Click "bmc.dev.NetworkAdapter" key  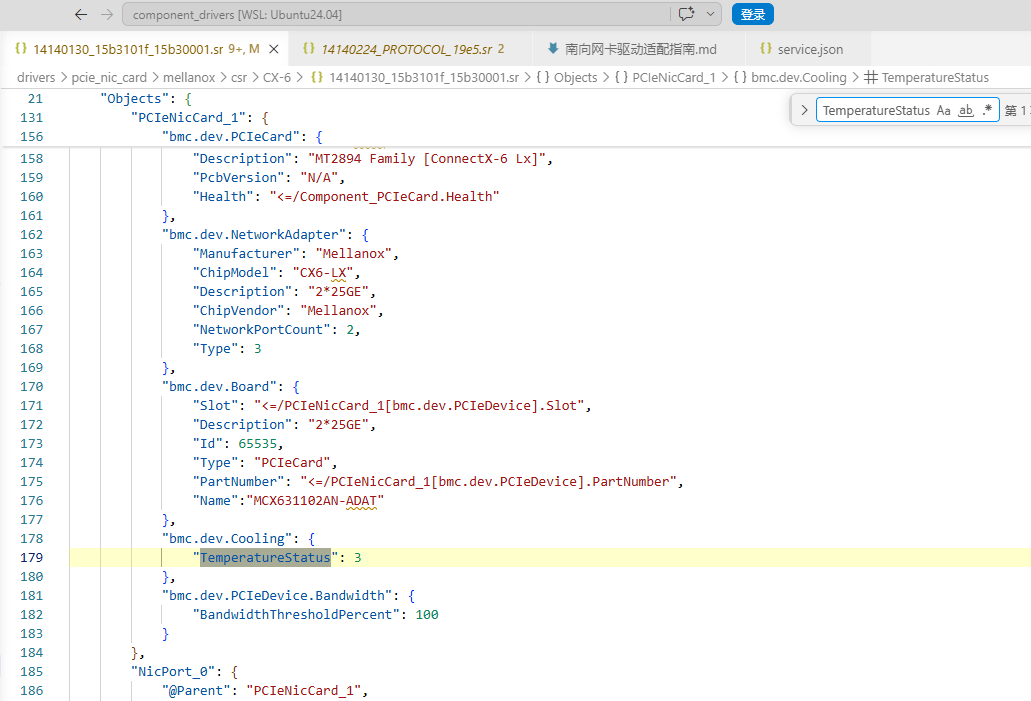pyautogui.click(x=254, y=235)
